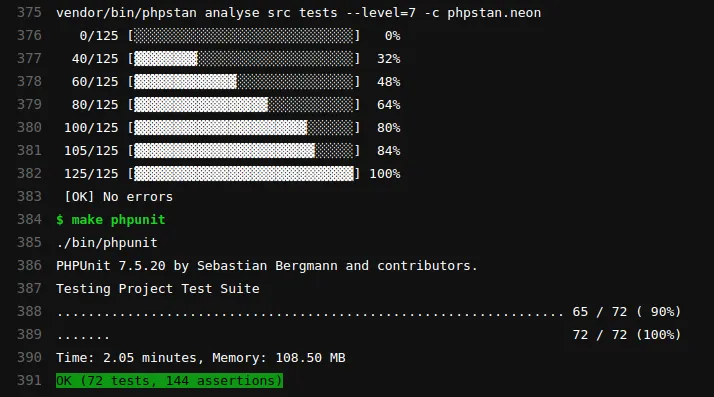Click the '72 / 72 (100%)' counter

pos(627,335)
